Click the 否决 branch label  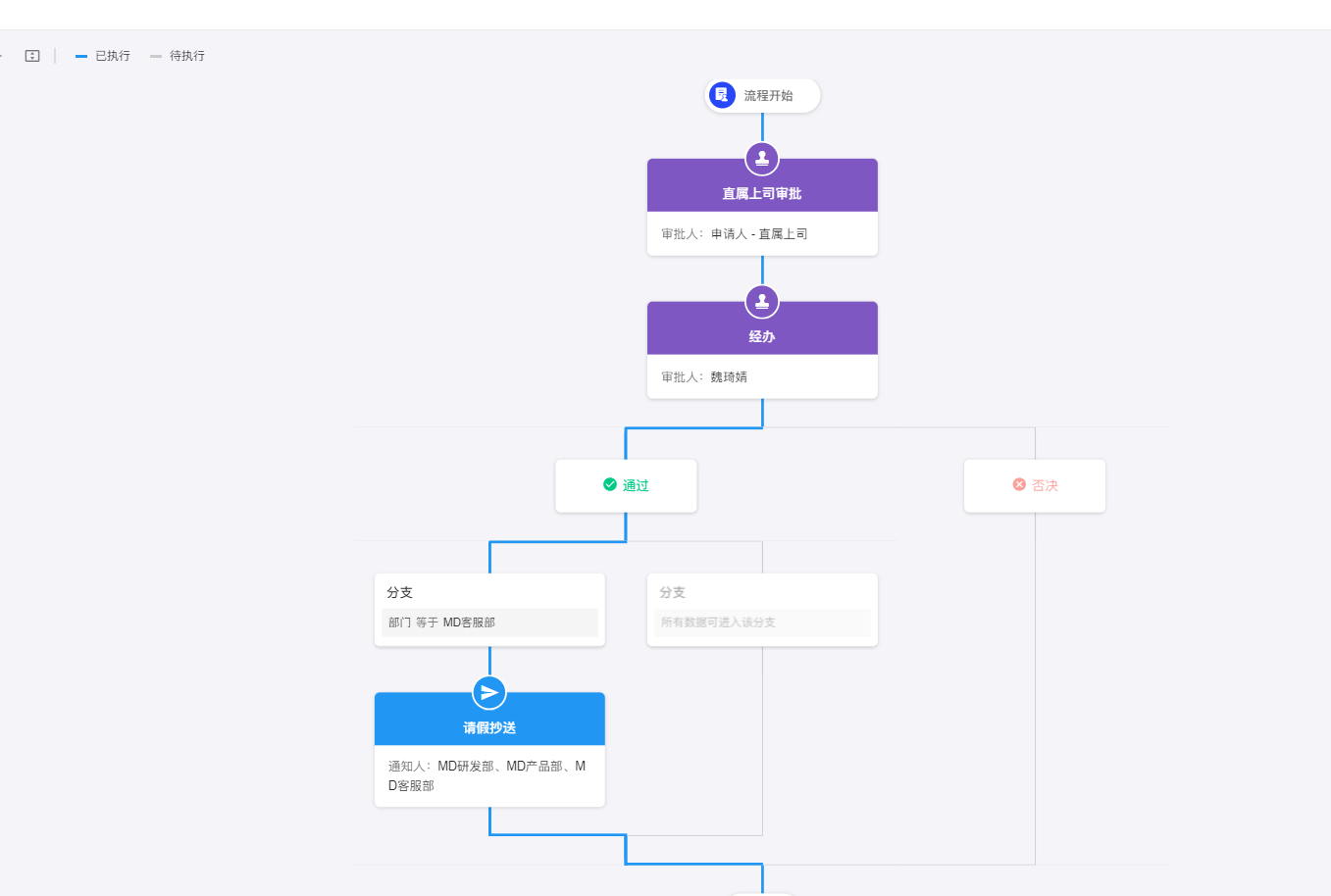[1045, 486]
